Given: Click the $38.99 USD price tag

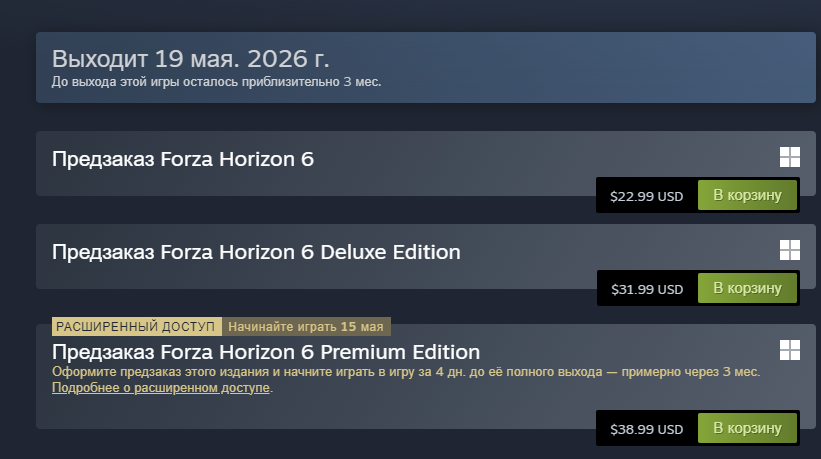Looking at the screenshot, I should pyautogui.click(x=646, y=428).
